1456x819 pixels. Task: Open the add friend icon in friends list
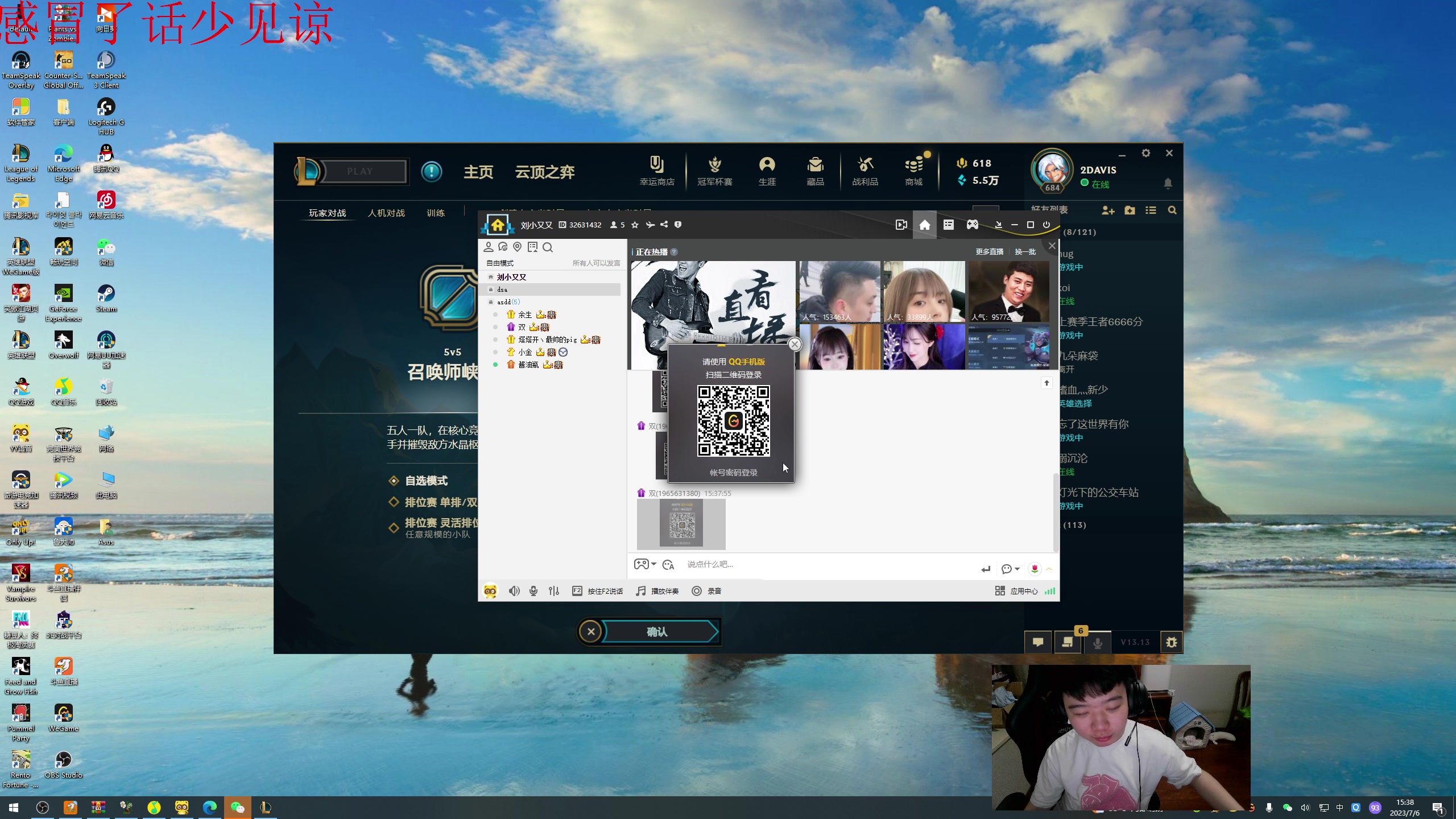pyautogui.click(x=1107, y=210)
